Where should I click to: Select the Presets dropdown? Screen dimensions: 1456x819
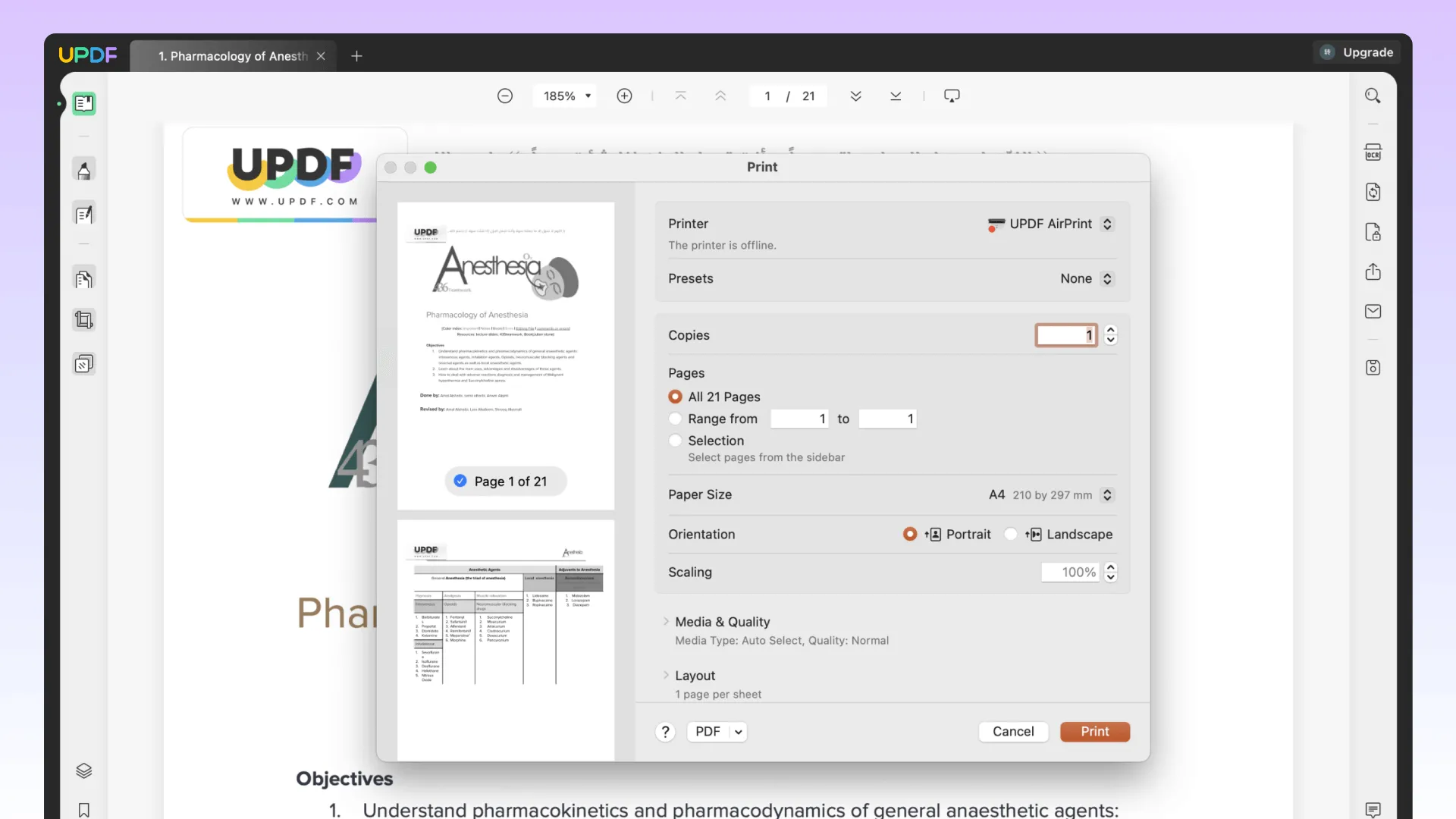[1085, 279]
